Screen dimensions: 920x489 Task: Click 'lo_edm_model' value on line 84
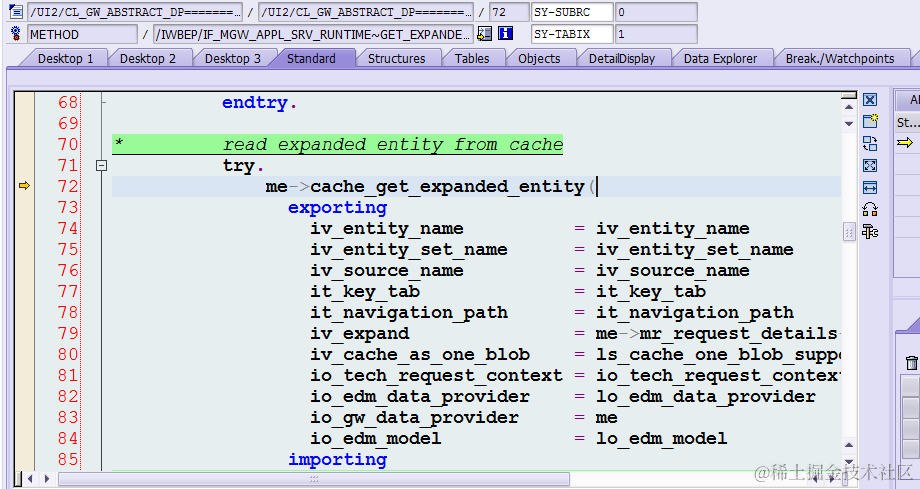pos(662,439)
